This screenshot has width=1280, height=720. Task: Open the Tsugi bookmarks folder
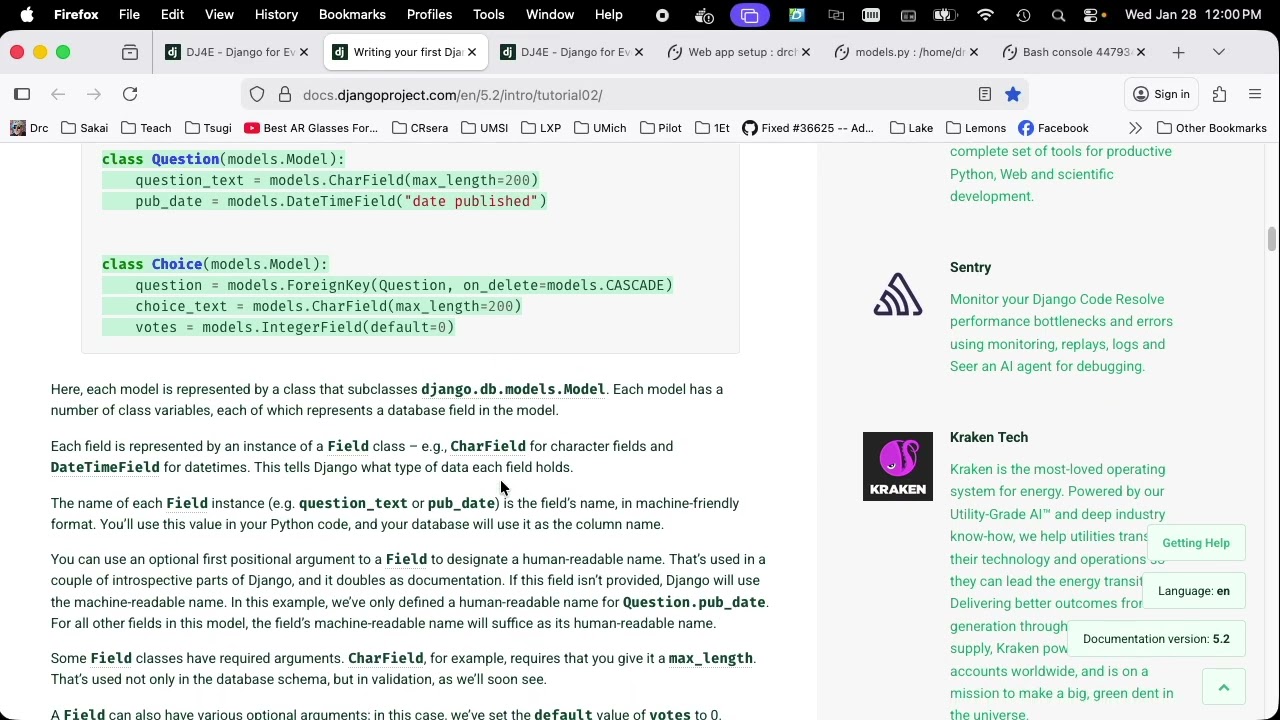pyautogui.click(x=208, y=128)
